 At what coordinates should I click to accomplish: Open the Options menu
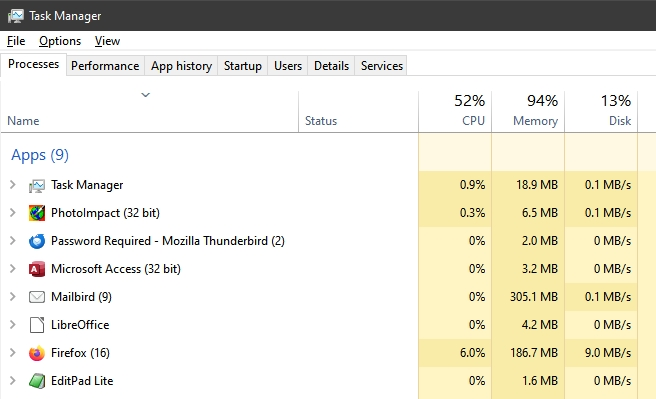tap(60, 41)
